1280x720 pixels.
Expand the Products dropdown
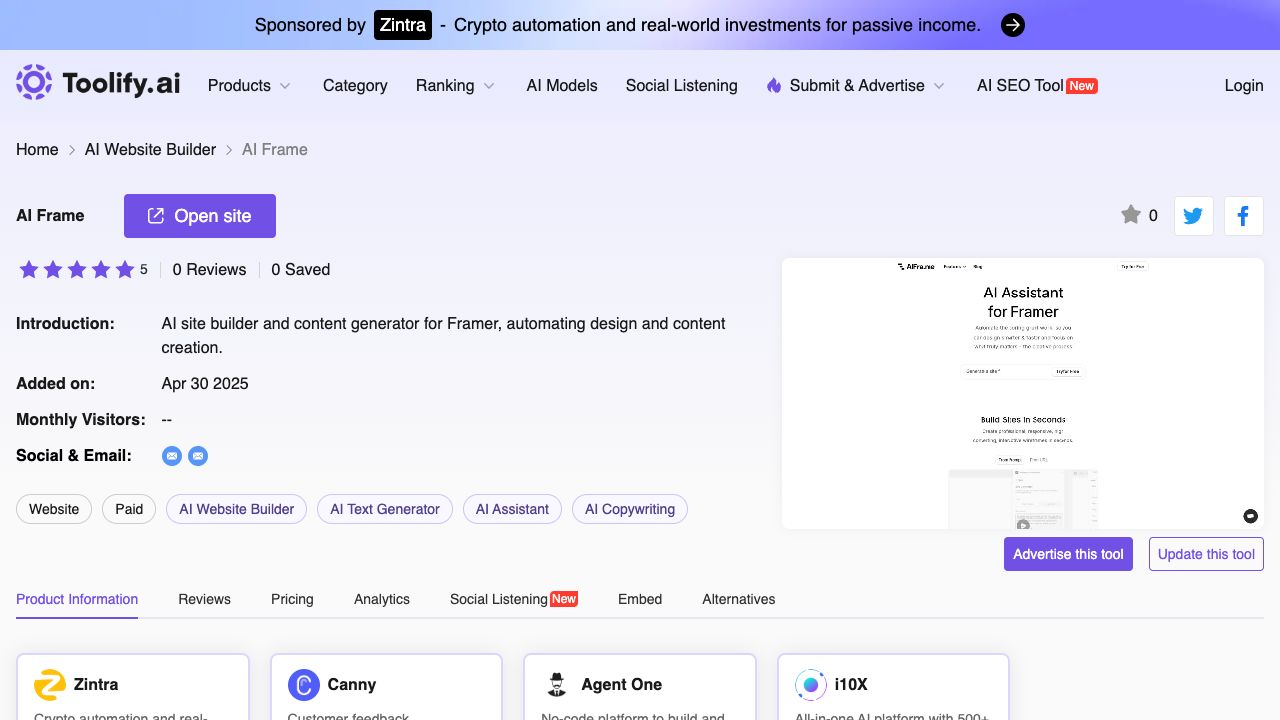(249, 86)
